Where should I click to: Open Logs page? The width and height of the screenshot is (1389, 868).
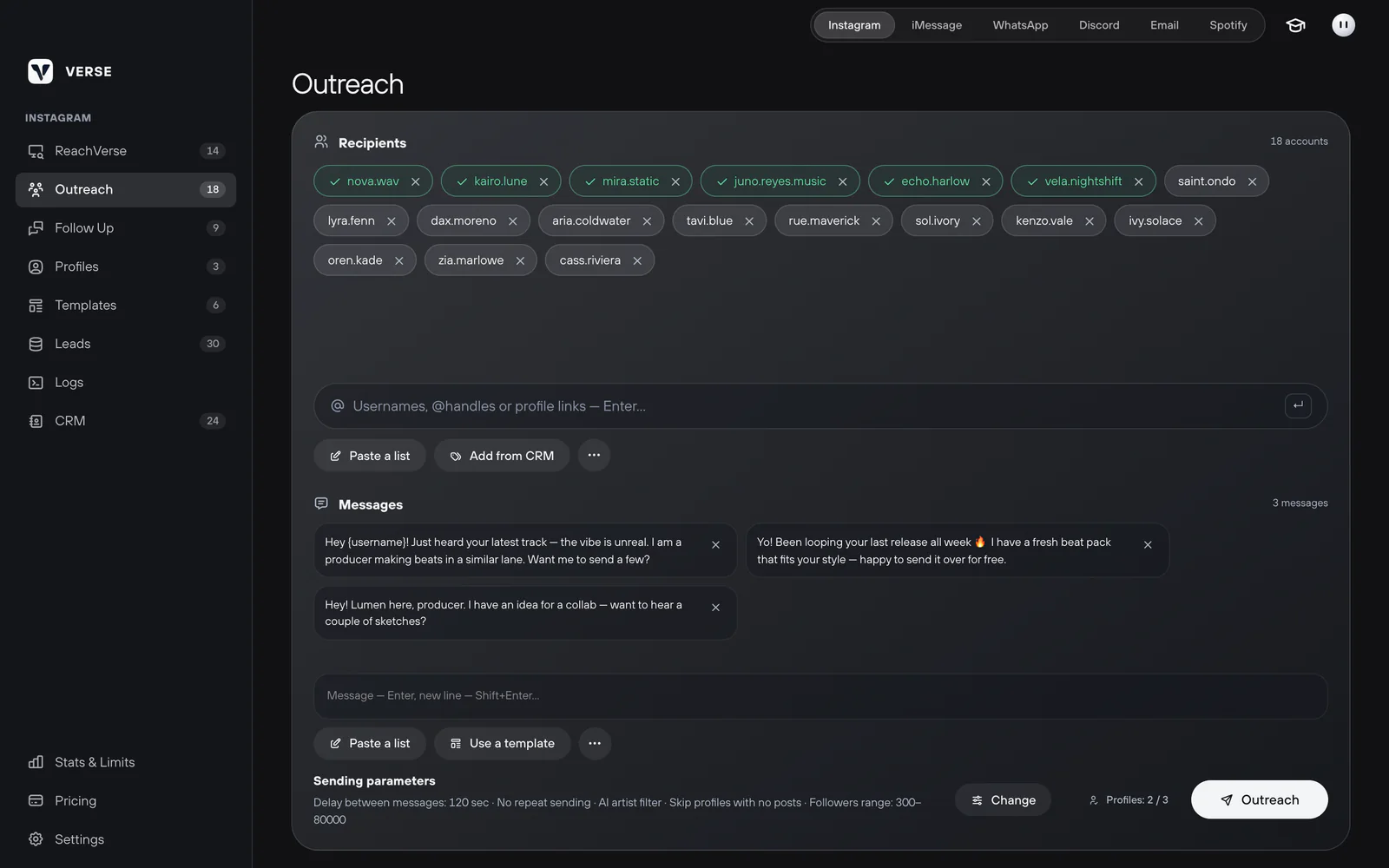pos(126,382)
